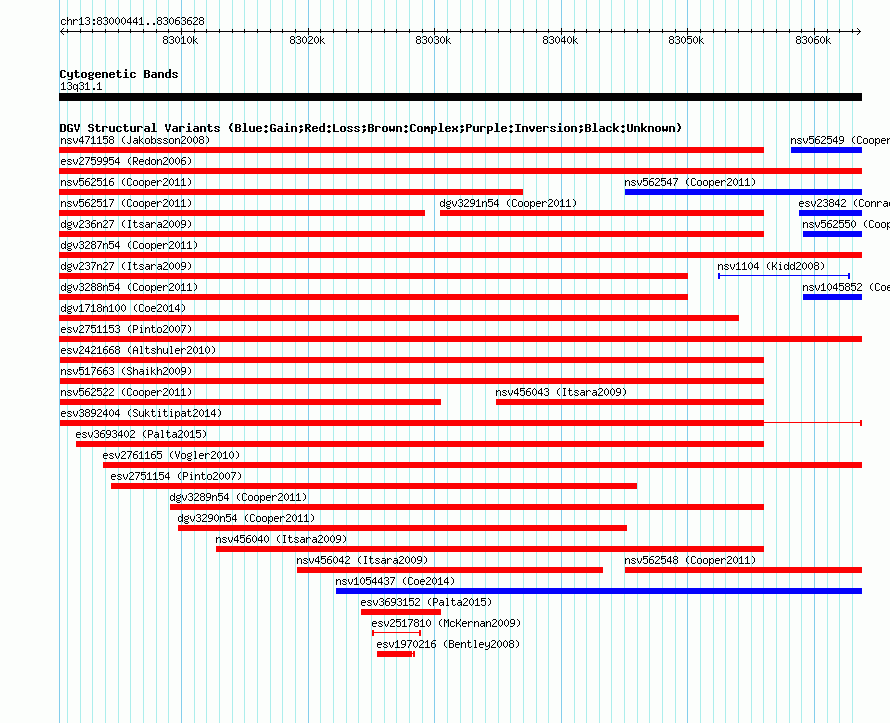Open the dgv3290n54 (Cooper2011) label
This screenshot has width=890, height=723.
(246, 518)
